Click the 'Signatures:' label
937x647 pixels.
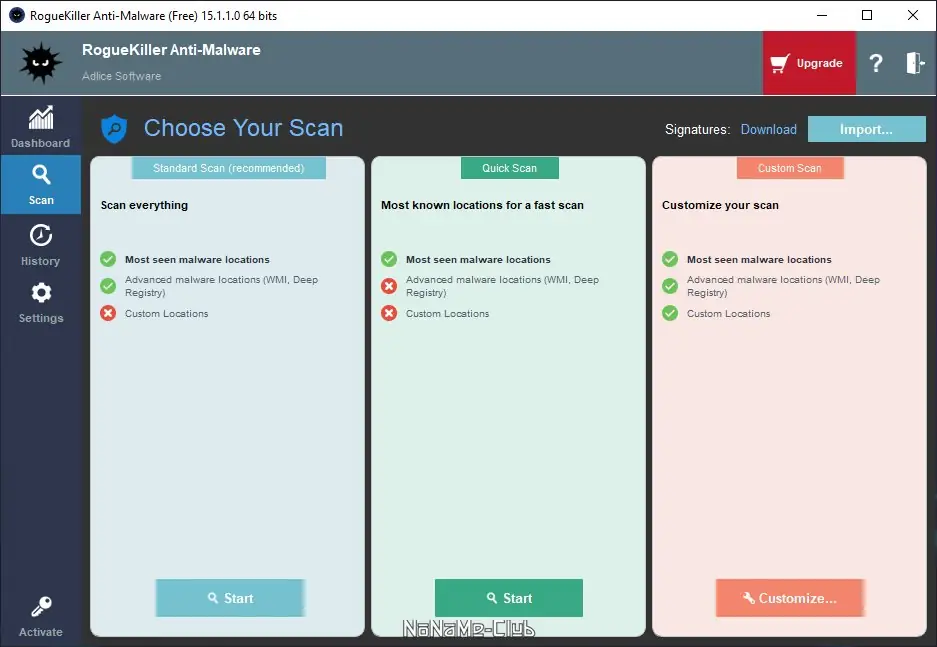click(x=697, y=130)
